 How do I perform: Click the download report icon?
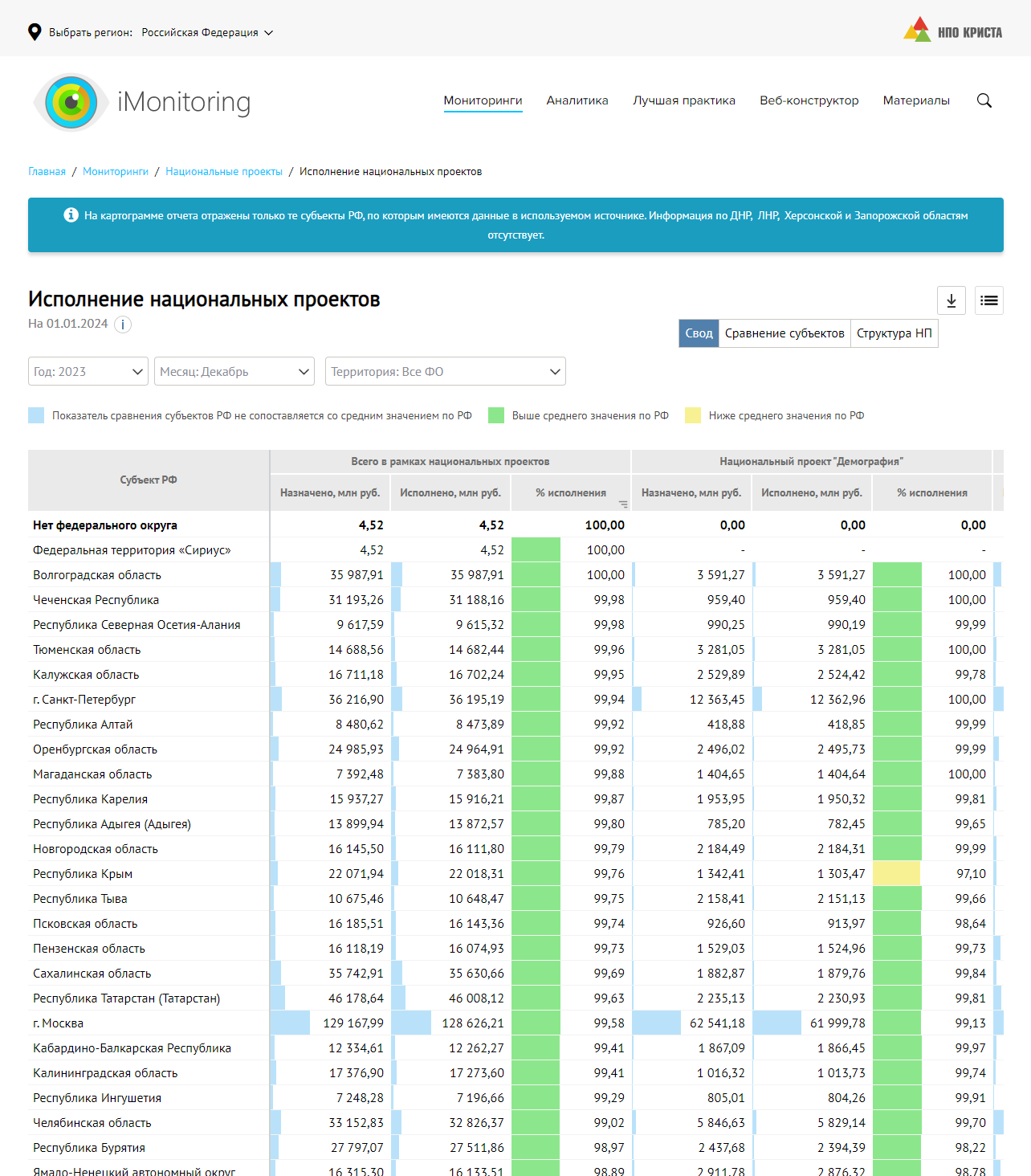point(951,300)
